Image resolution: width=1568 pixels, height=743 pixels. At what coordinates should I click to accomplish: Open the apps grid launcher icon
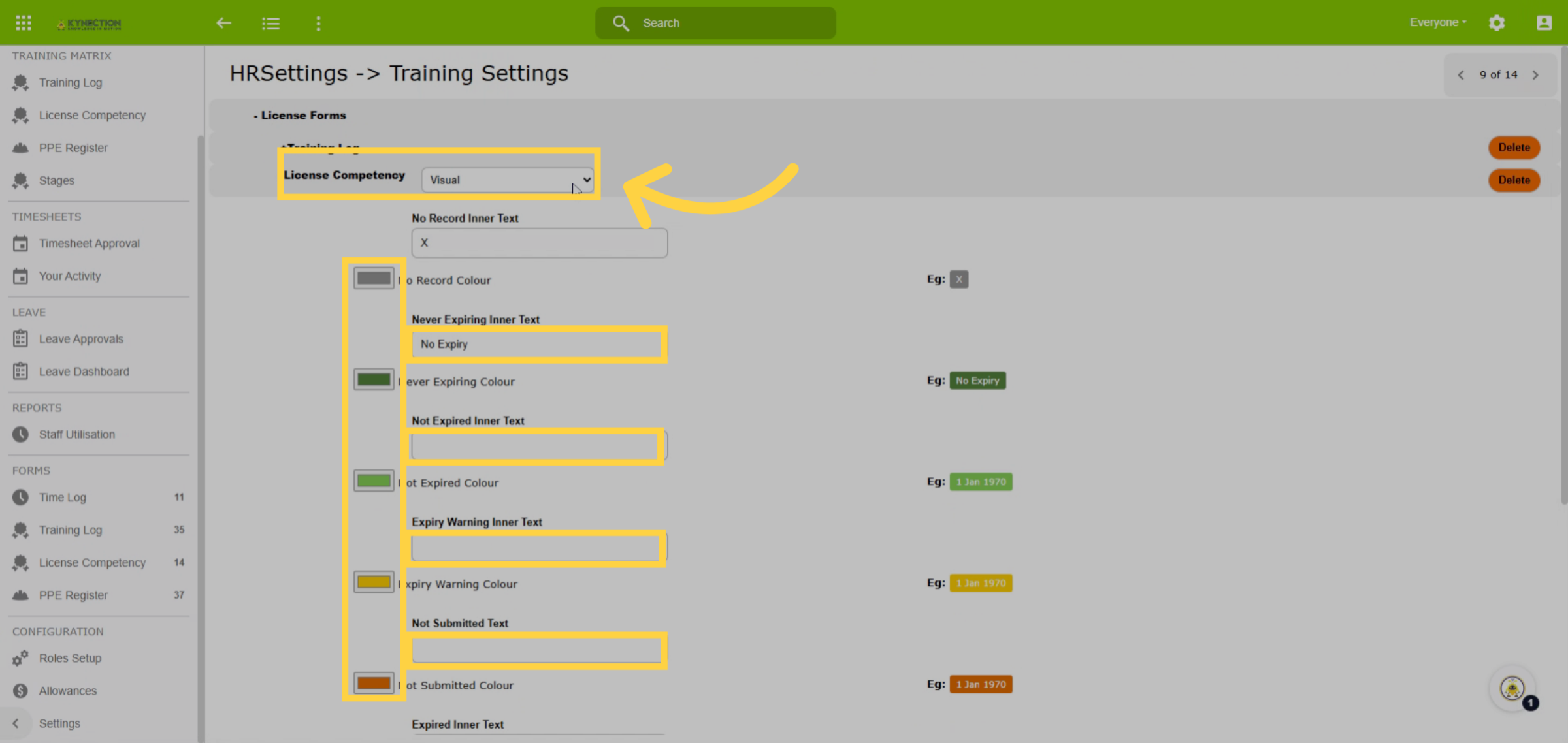[24, 23]
